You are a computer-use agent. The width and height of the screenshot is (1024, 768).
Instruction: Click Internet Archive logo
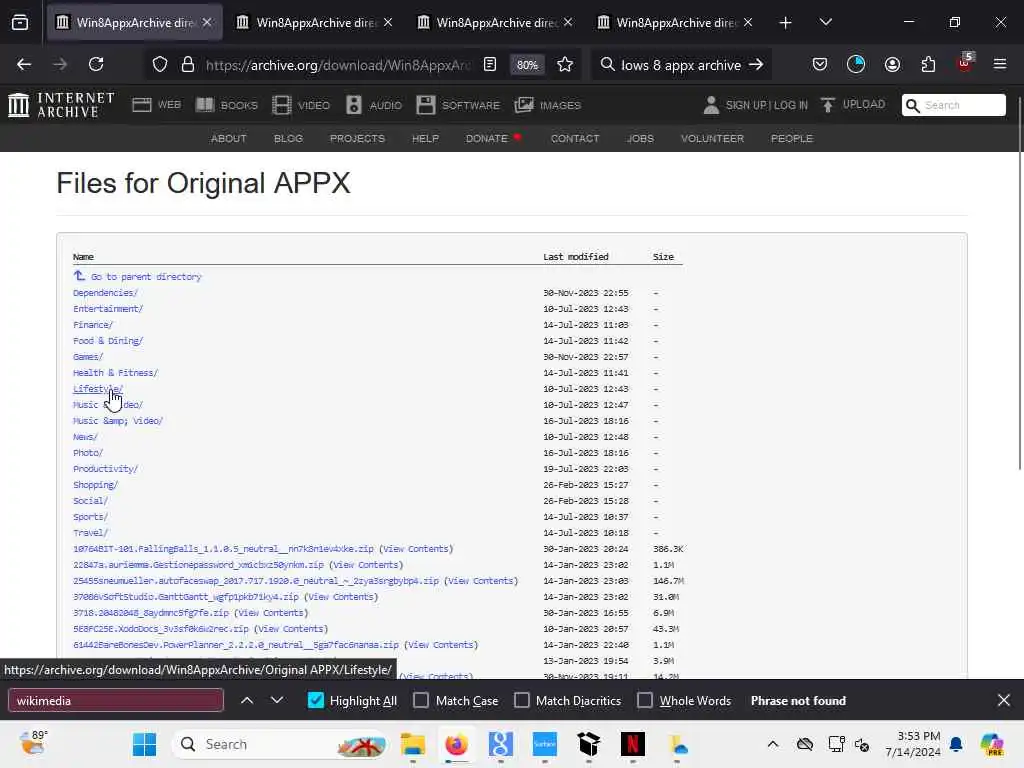[x=61, y=104]
